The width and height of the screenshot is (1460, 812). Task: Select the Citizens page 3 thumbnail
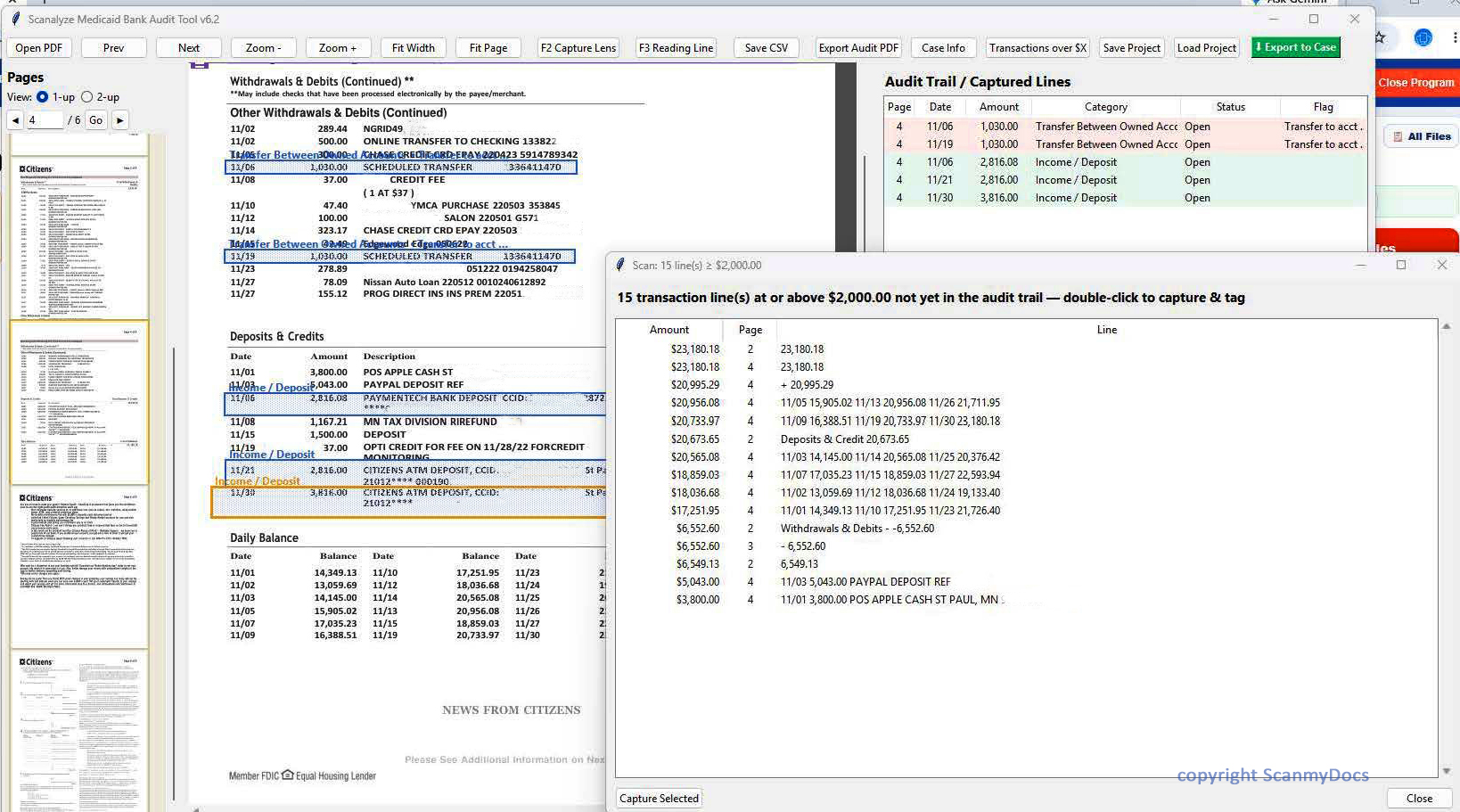point(79,239)
